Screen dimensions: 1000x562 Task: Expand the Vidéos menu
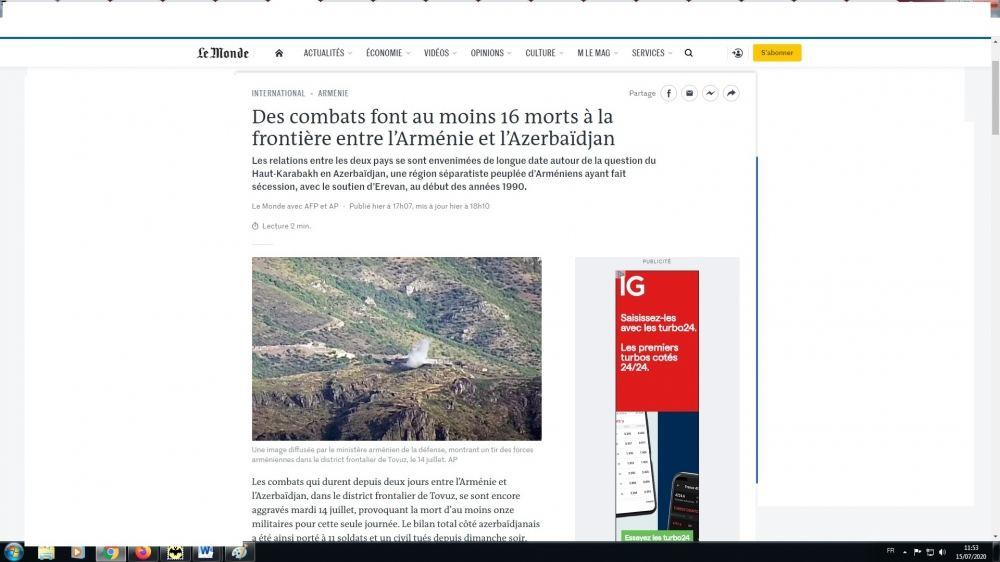click(x=439, y=53)
